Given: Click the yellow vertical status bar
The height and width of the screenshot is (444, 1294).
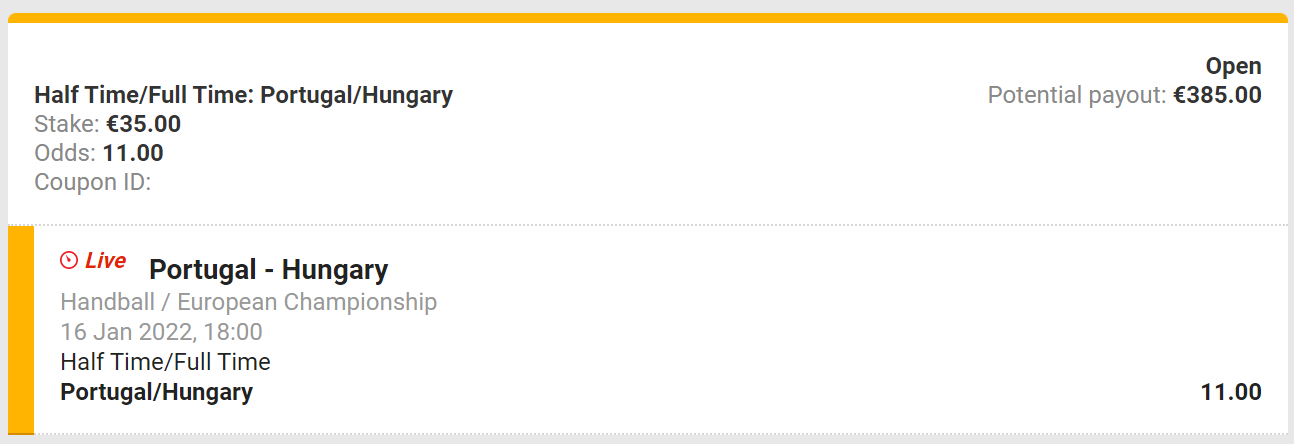Looking at the screenshot, I should [x=21, y=330].
